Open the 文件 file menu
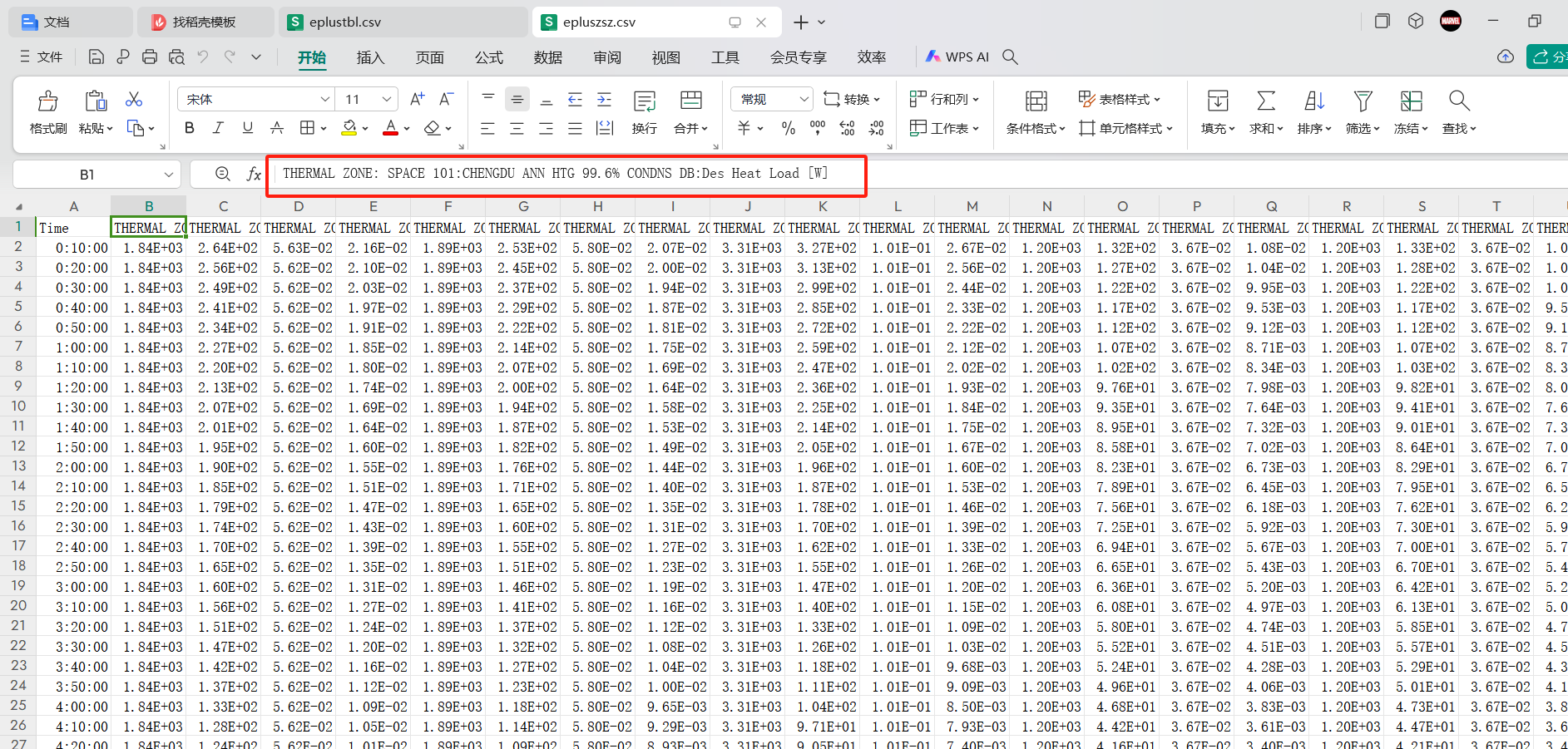This screenshot has height=749, width=1568. [41, 57]
